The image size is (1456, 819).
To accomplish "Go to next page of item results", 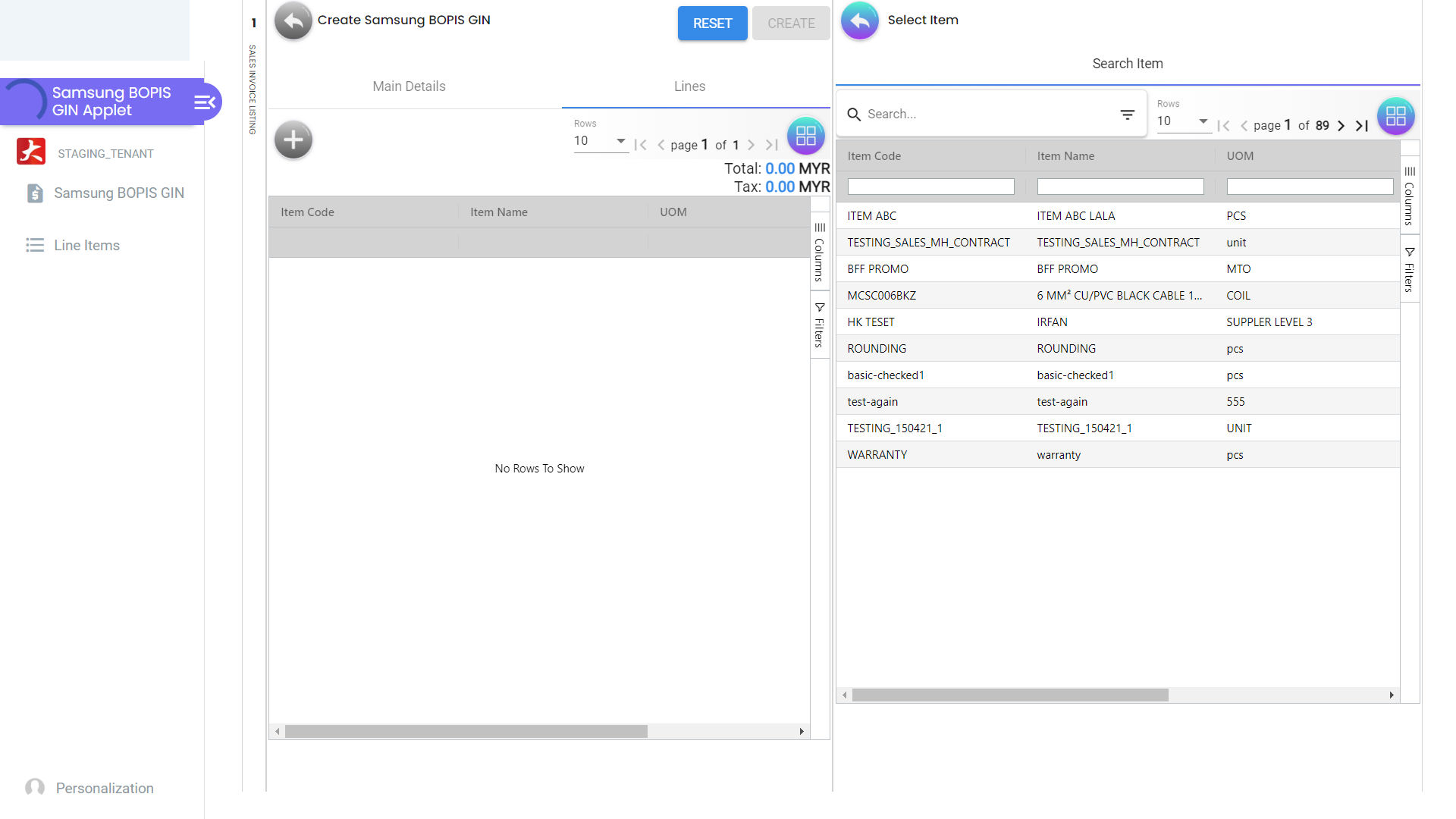I will point(1341,126).
